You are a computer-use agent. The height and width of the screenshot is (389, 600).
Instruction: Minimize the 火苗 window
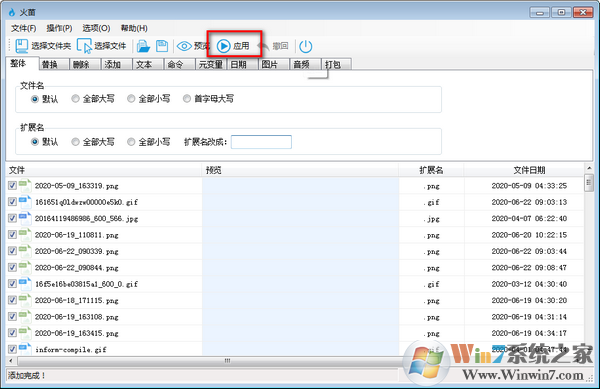[x=540, y=13]
